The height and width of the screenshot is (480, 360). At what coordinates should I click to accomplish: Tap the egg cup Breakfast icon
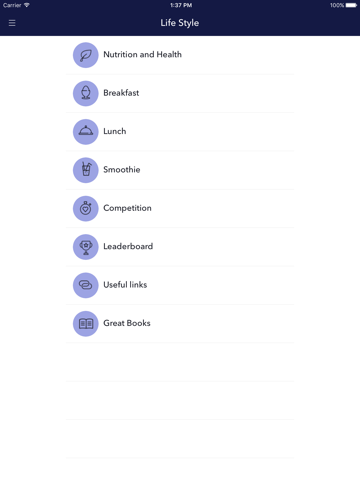[86, 93]
